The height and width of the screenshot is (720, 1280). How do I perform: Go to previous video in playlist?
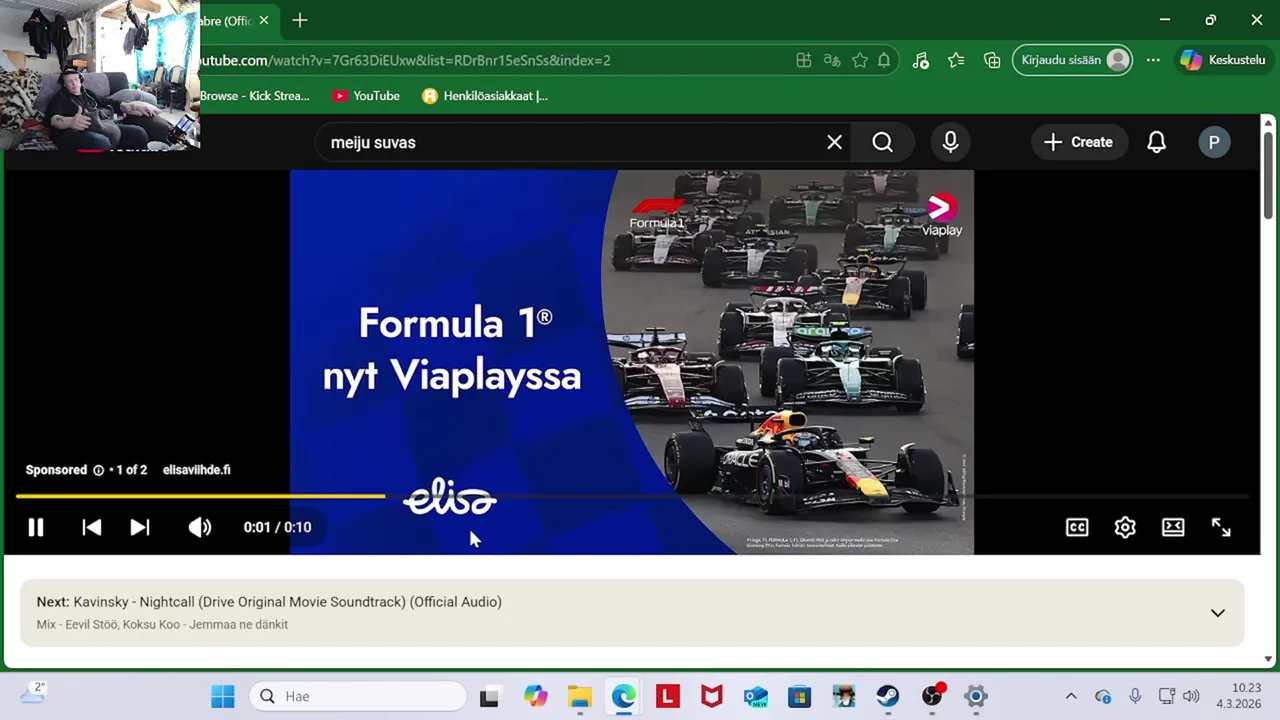(x=91, y=527)
